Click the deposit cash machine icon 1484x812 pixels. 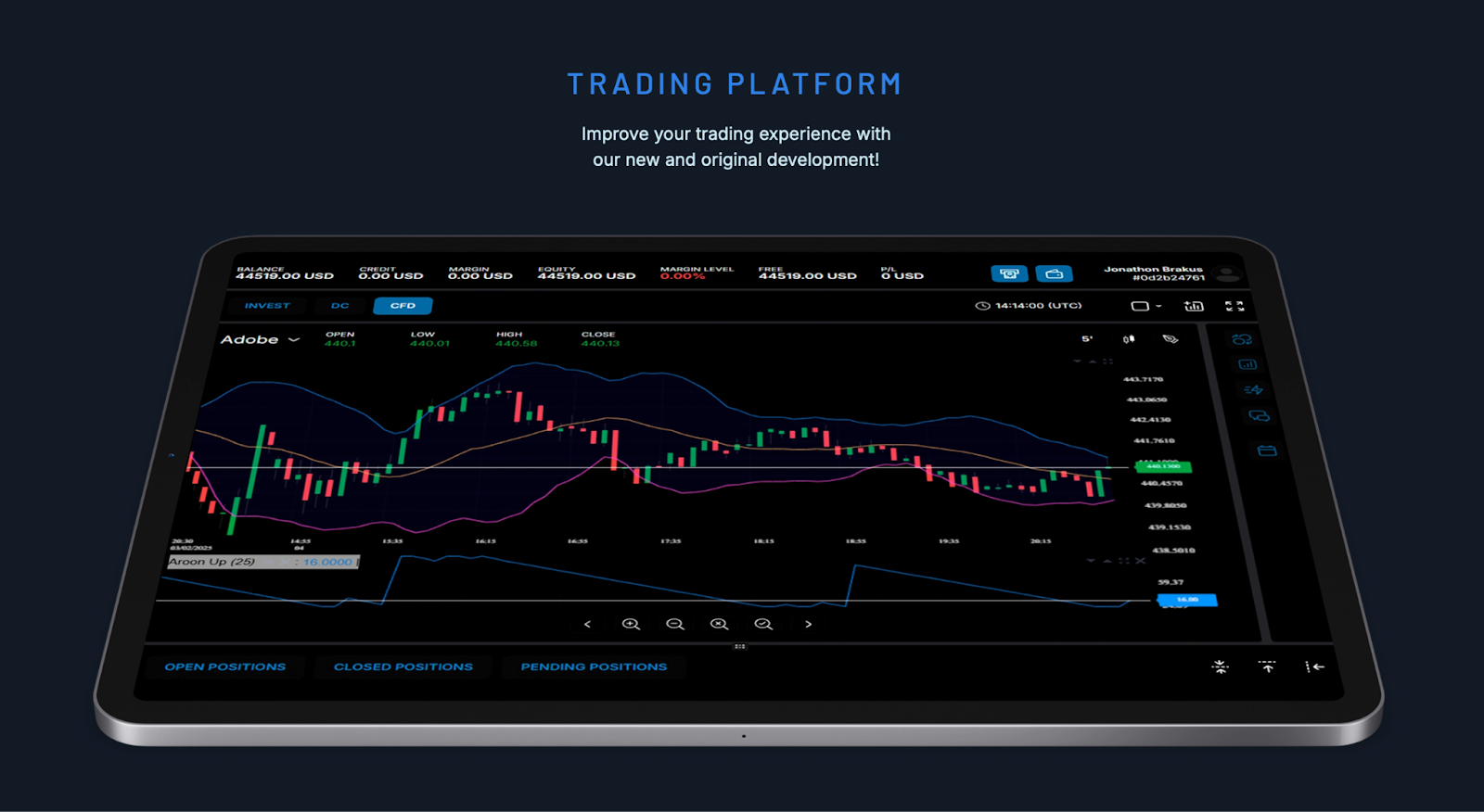(x=1009, y=273)
